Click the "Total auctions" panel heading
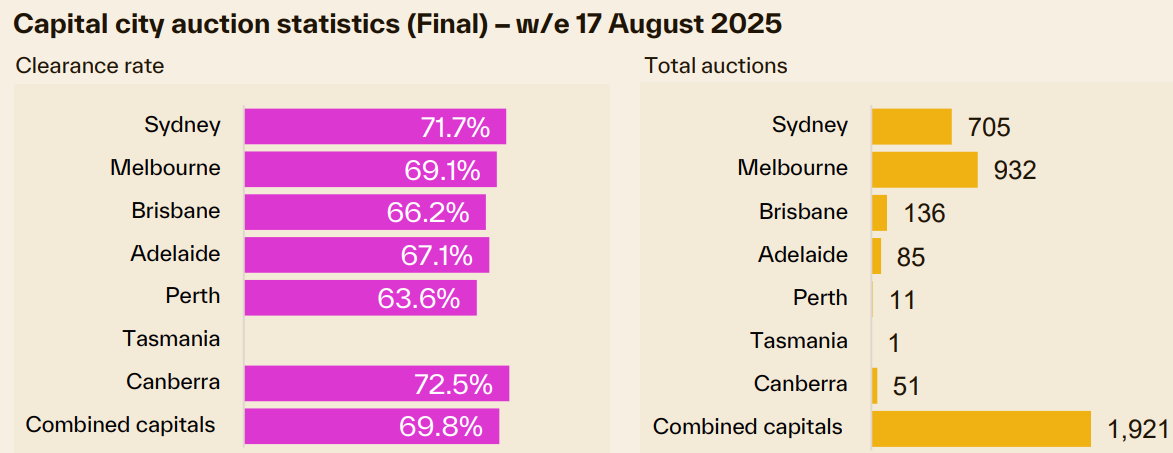The width and height of the screenshot is (1173, 453). [716, 66]
